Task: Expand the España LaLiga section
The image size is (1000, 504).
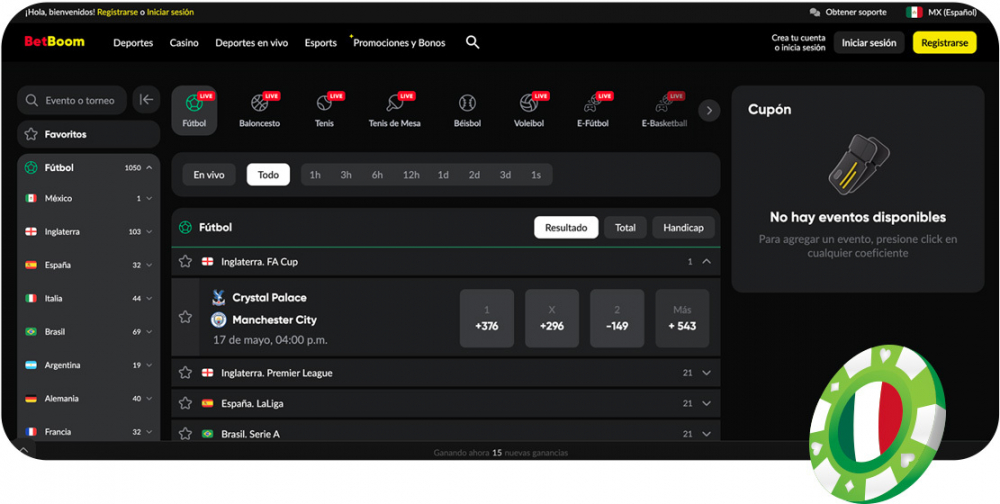Action: [706, 403]
